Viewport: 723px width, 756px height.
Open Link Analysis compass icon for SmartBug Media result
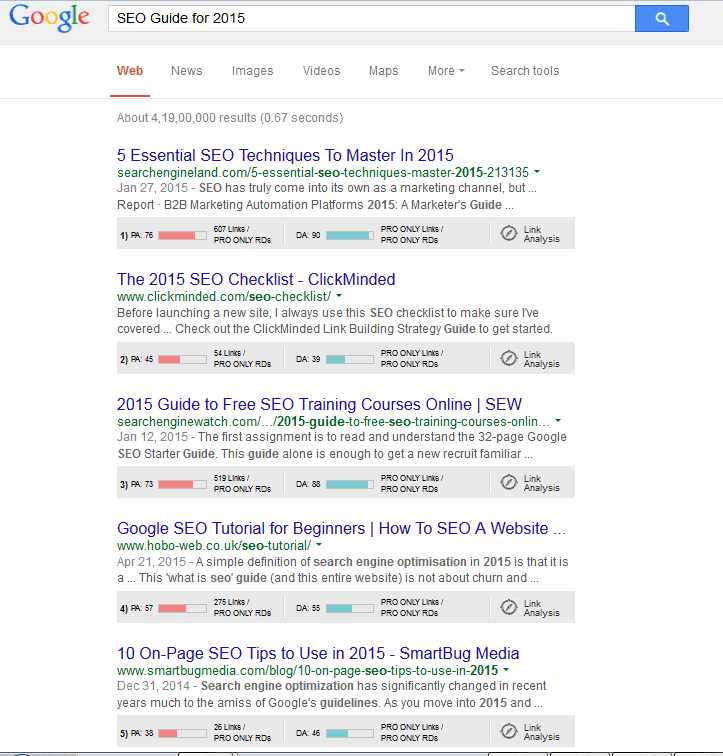[509, 731]
